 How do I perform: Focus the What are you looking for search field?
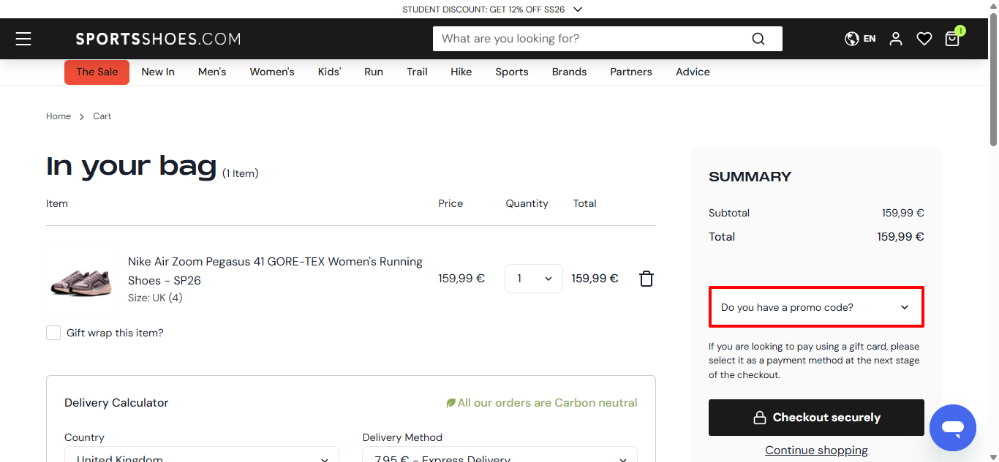click(593, 39)
